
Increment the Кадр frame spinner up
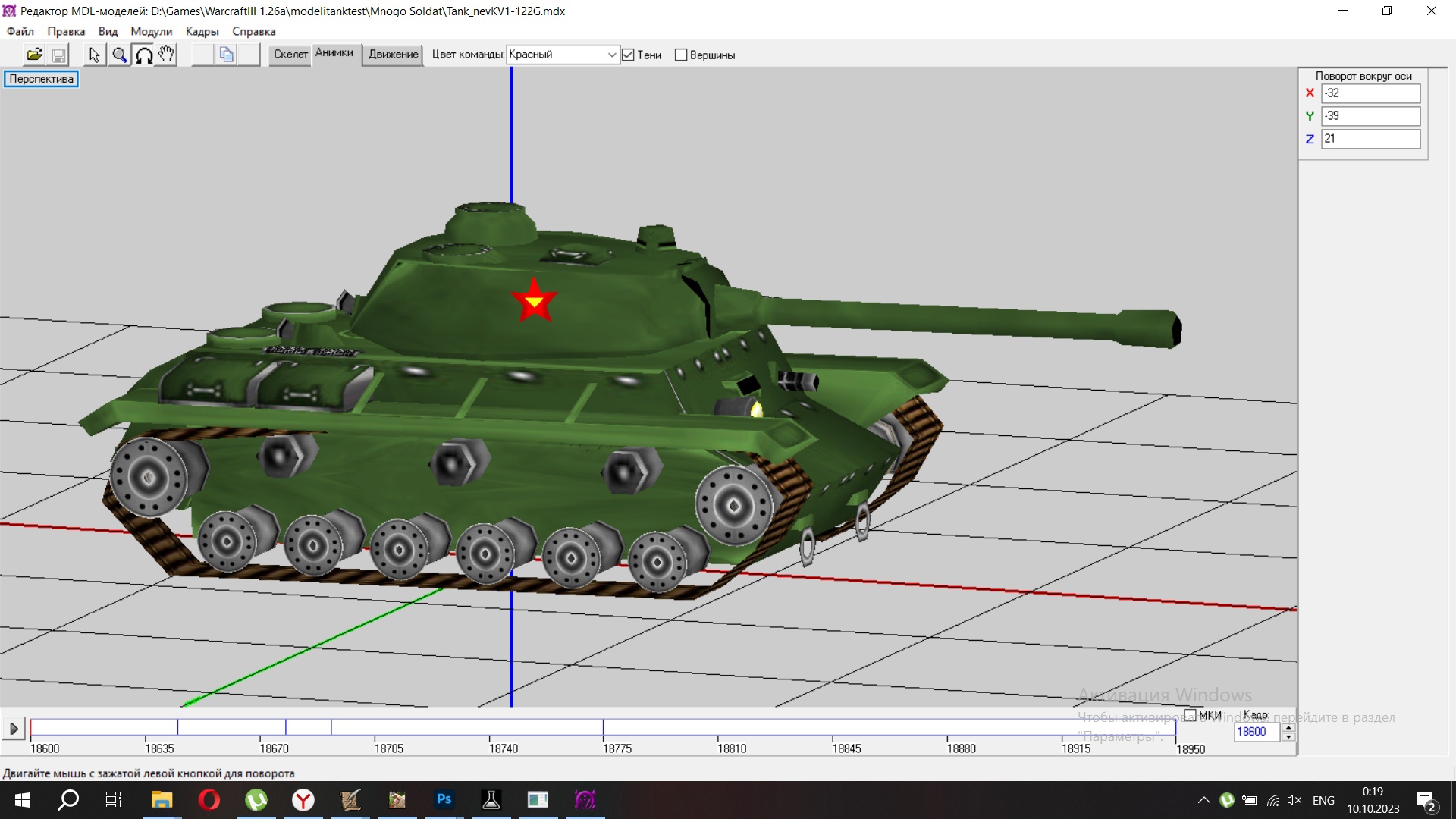pos(1288,727)
